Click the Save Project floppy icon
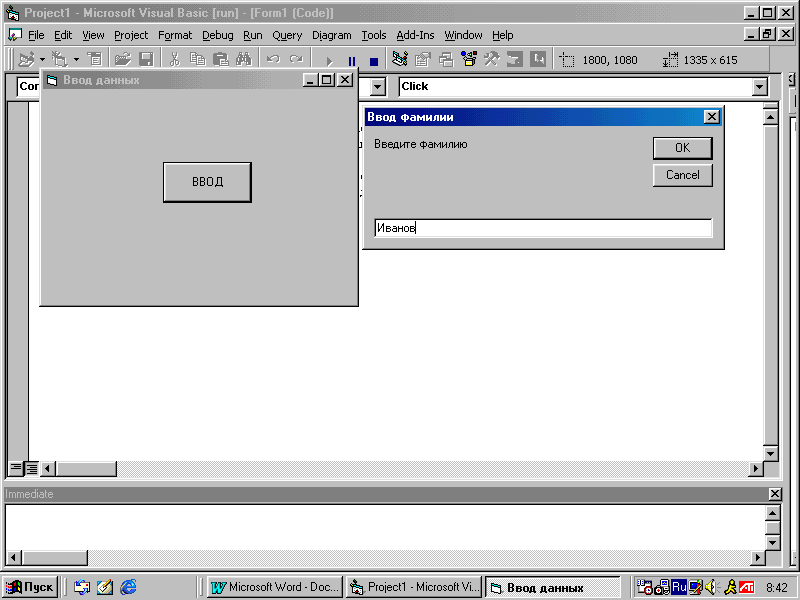The image size is (800, 600). (146, 59)
